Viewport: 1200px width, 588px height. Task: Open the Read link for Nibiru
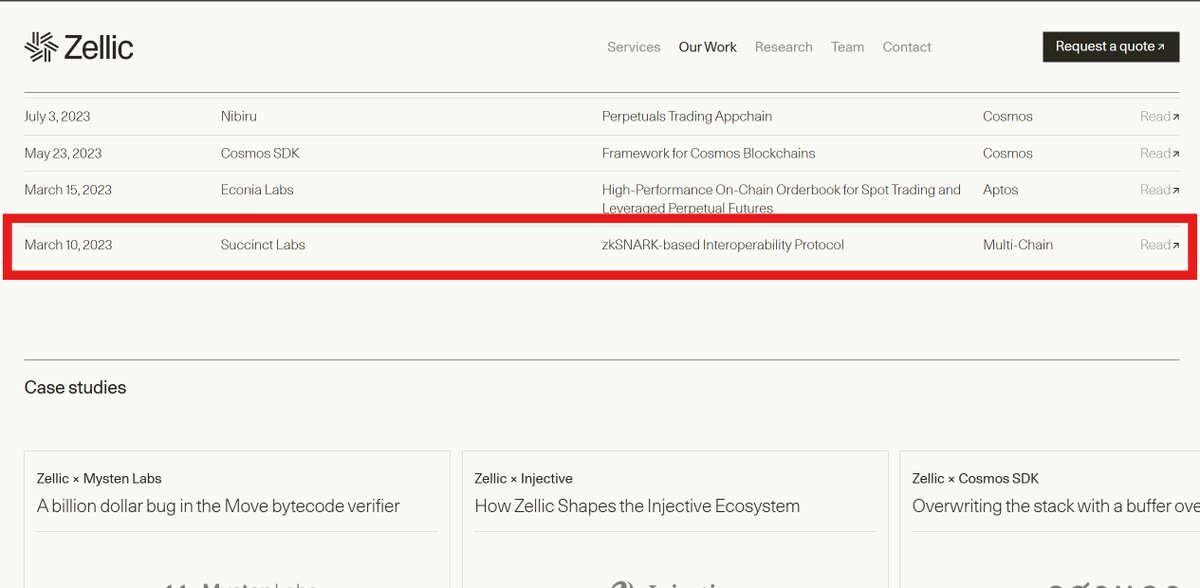pyautogui.click(x=1159, y=116)
